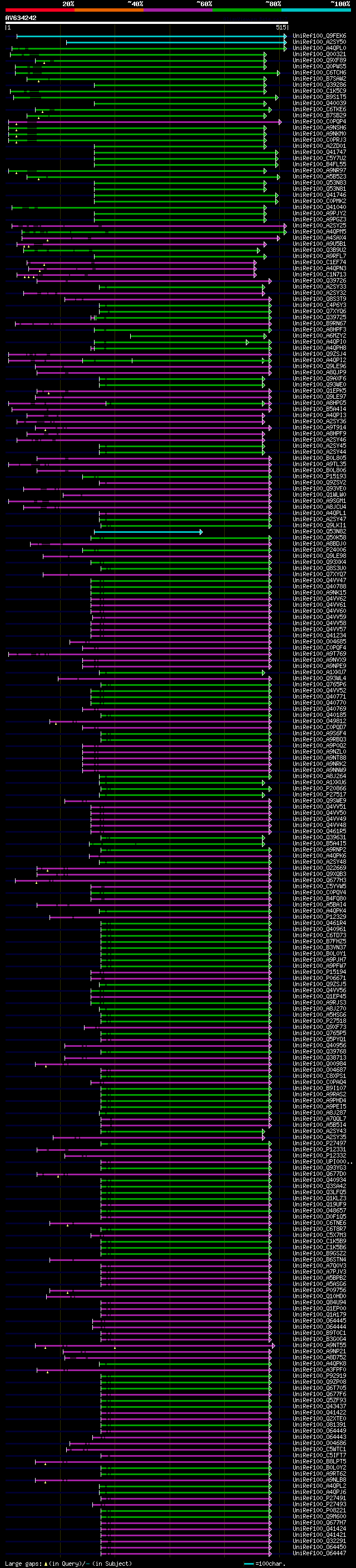Click the green ~80% legend color bar
The image size is (356, 1568).
[x=247, y=10]
